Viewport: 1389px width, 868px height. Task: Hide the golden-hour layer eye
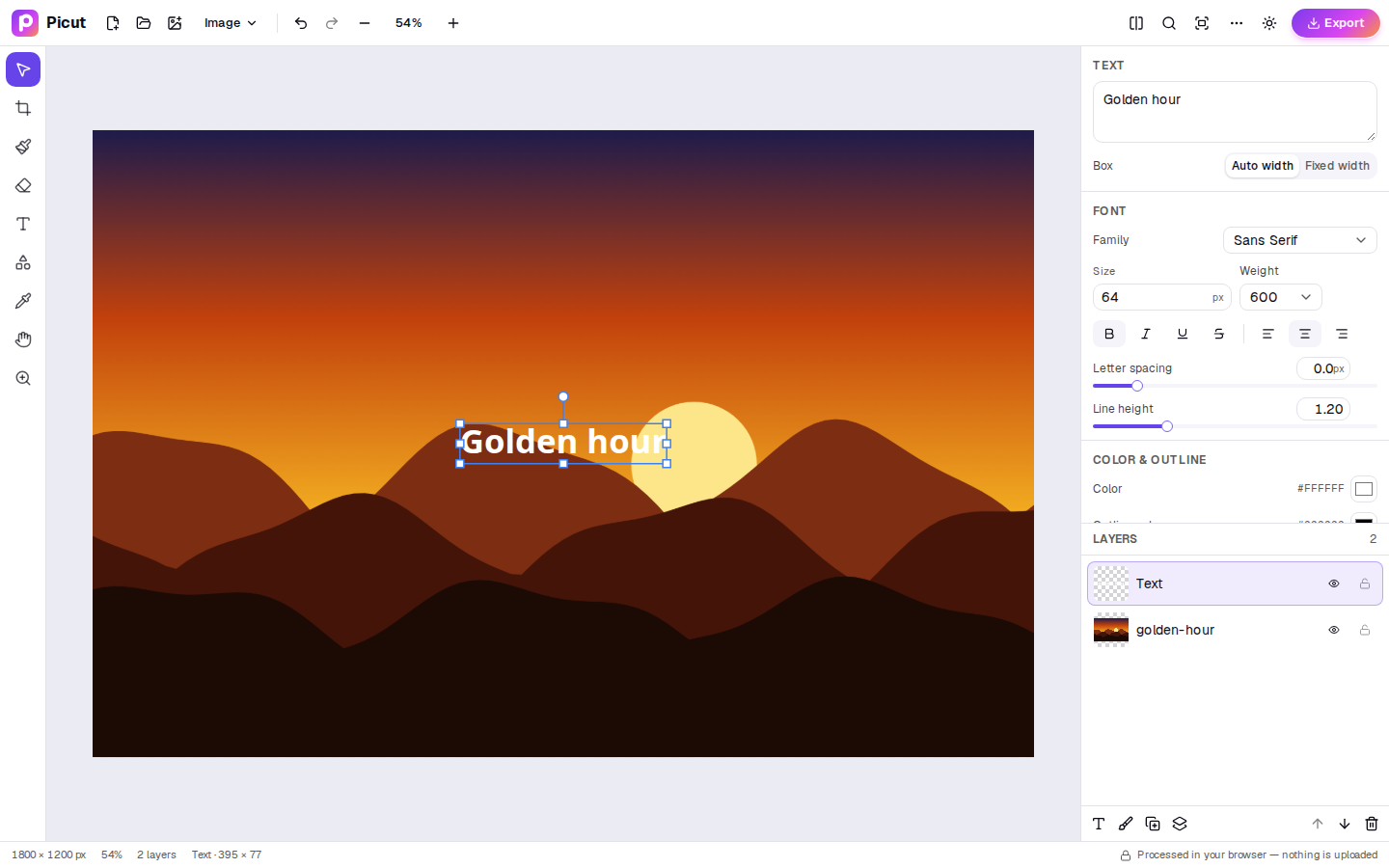pyautogui.click(x=1334, y=630)
